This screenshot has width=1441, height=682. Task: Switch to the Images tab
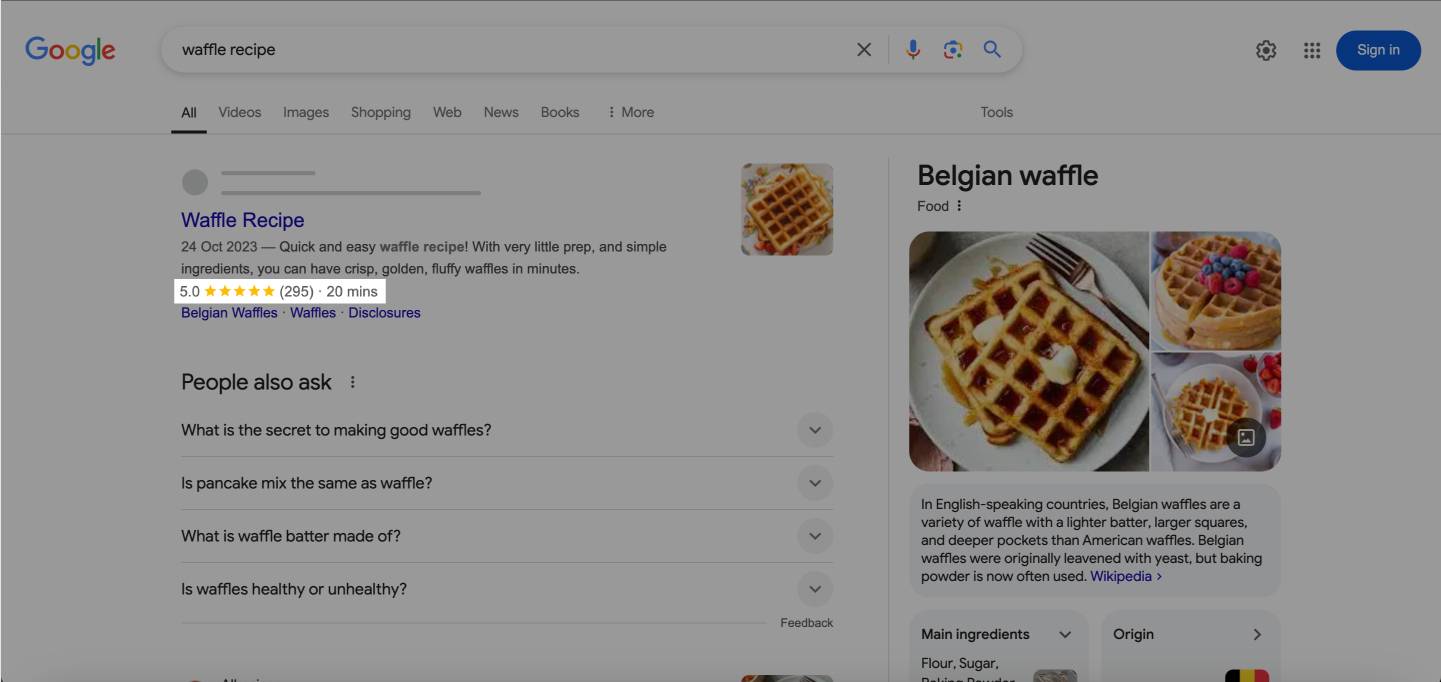tap(305, 112)
